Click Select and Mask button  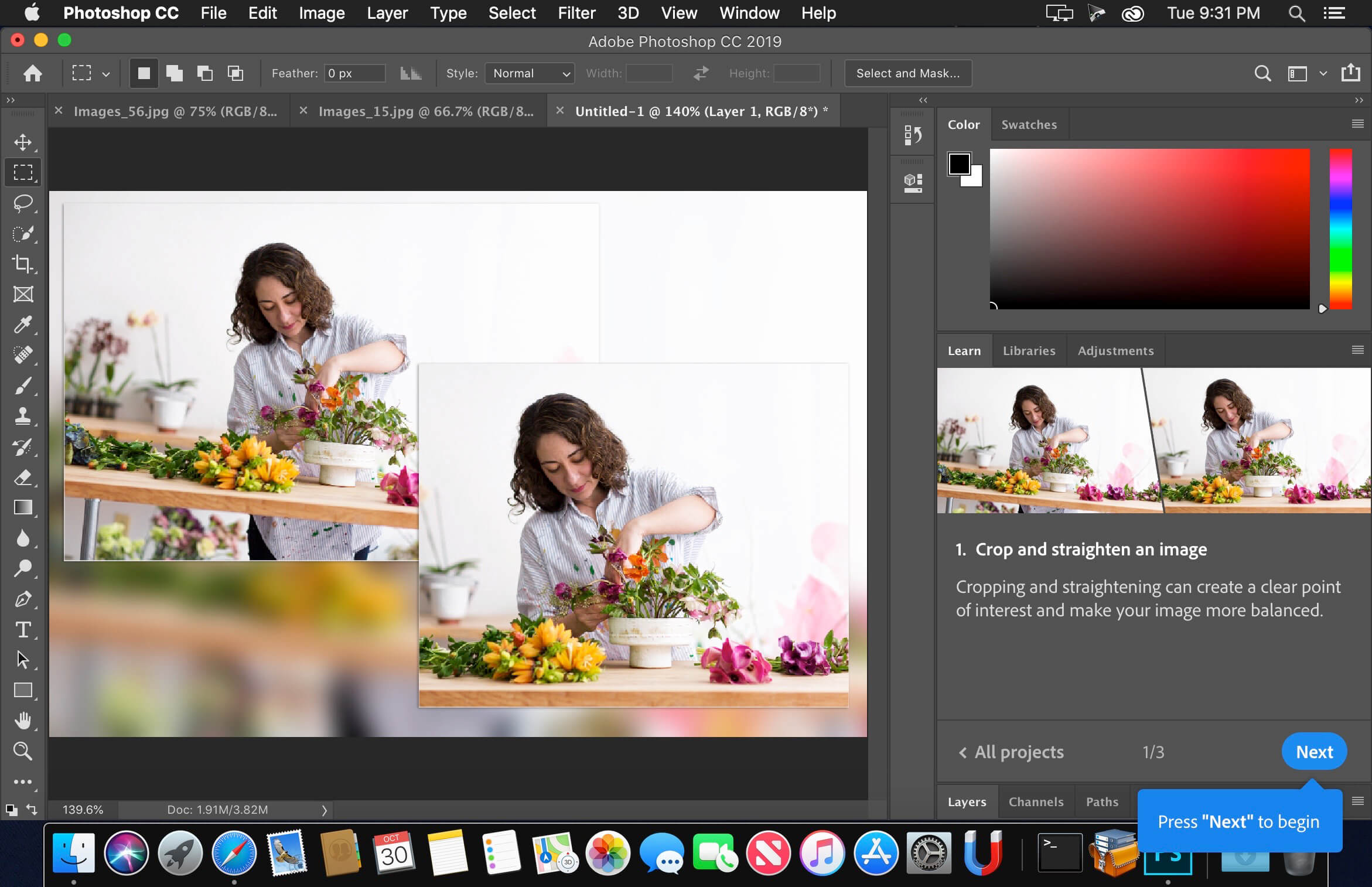(907, 73)
